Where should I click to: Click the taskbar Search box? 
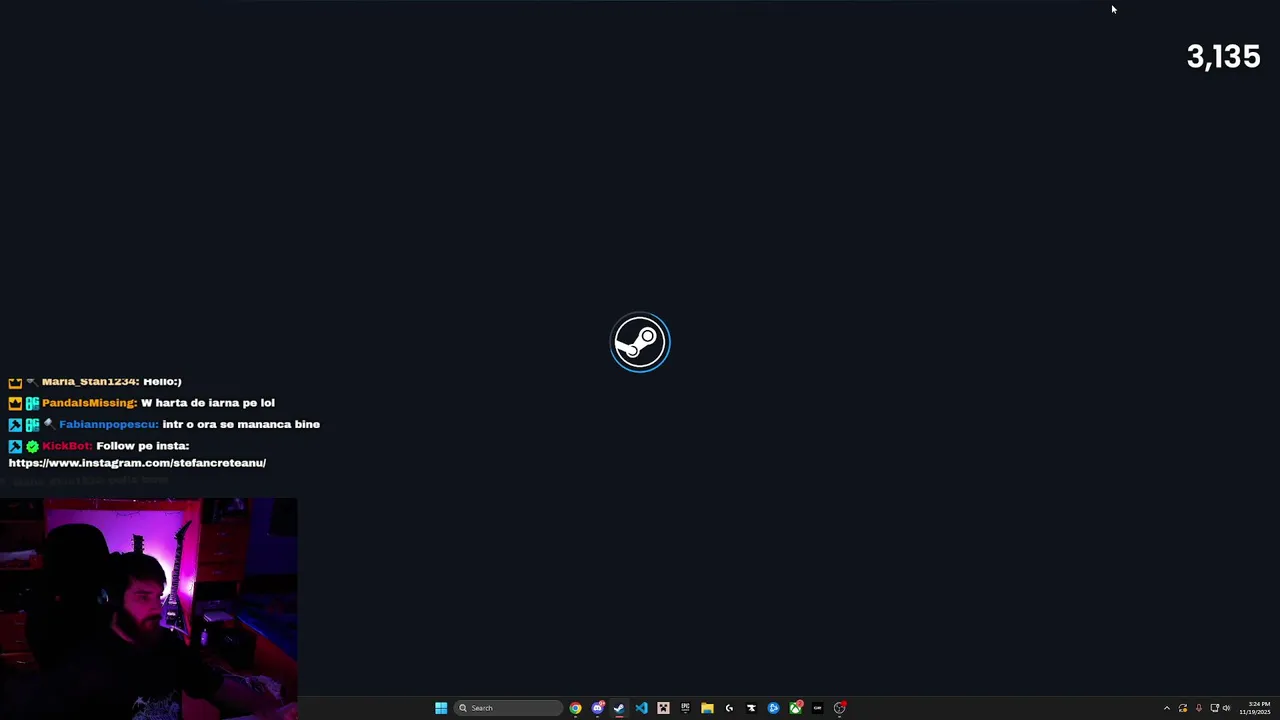(508, 708)
